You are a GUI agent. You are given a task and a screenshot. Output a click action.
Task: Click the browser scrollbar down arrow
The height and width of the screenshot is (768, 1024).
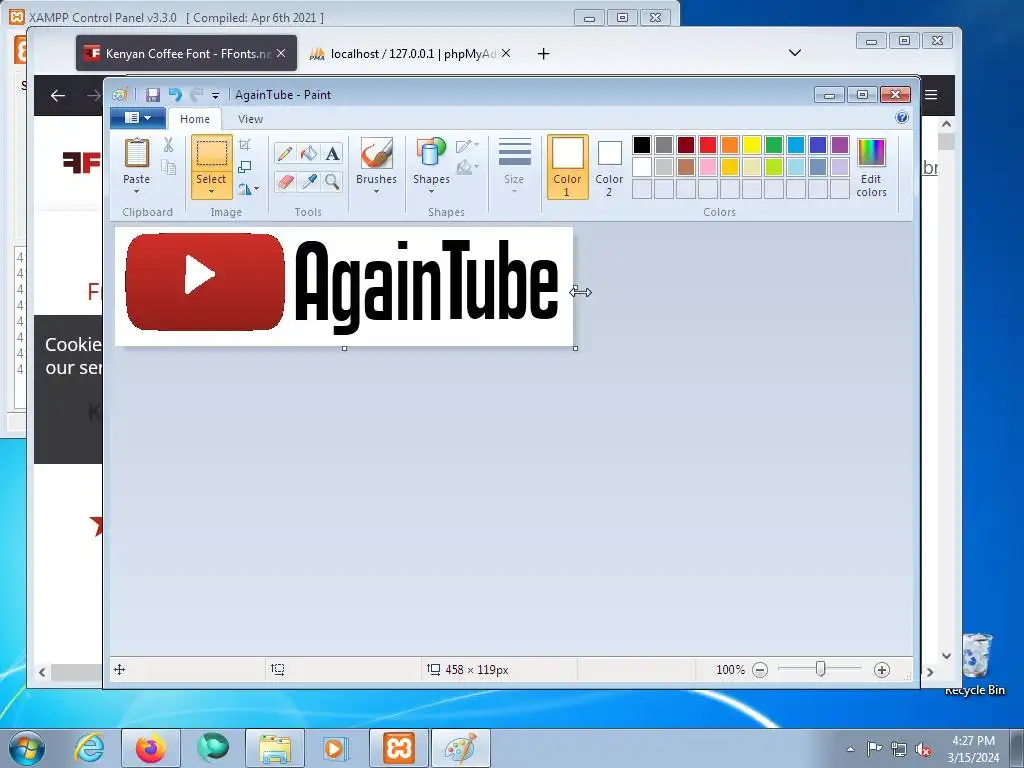(x=947, y=656)
